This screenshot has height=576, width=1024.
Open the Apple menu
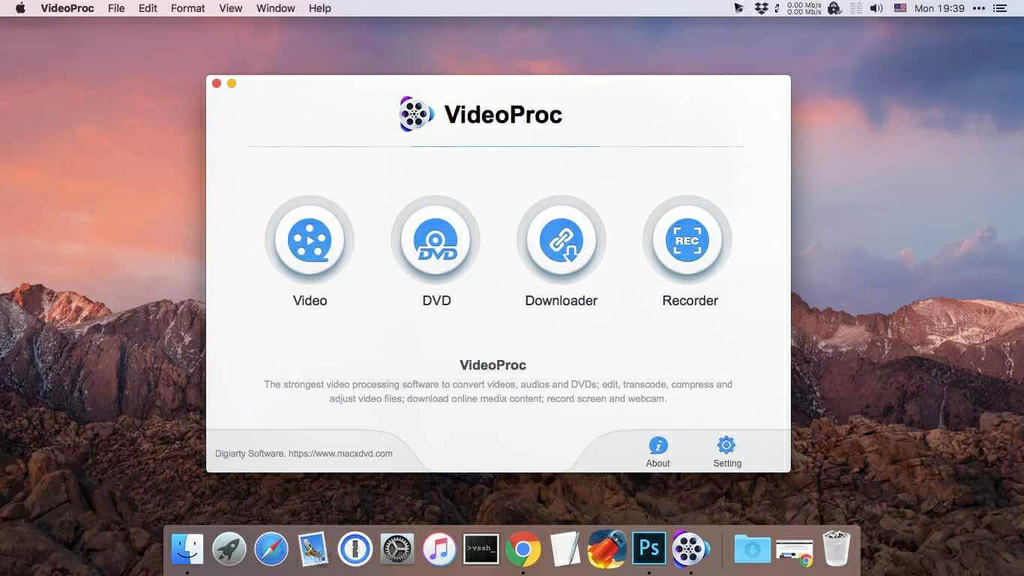pos(20,8)
